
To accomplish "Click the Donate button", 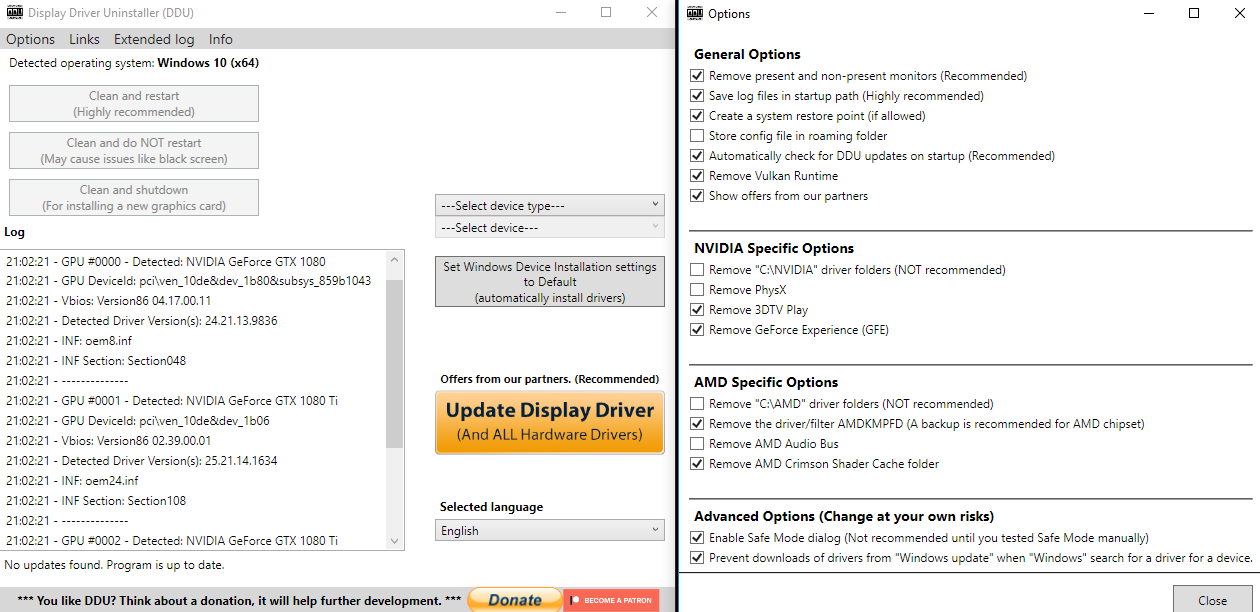I will tap(515, 600).
